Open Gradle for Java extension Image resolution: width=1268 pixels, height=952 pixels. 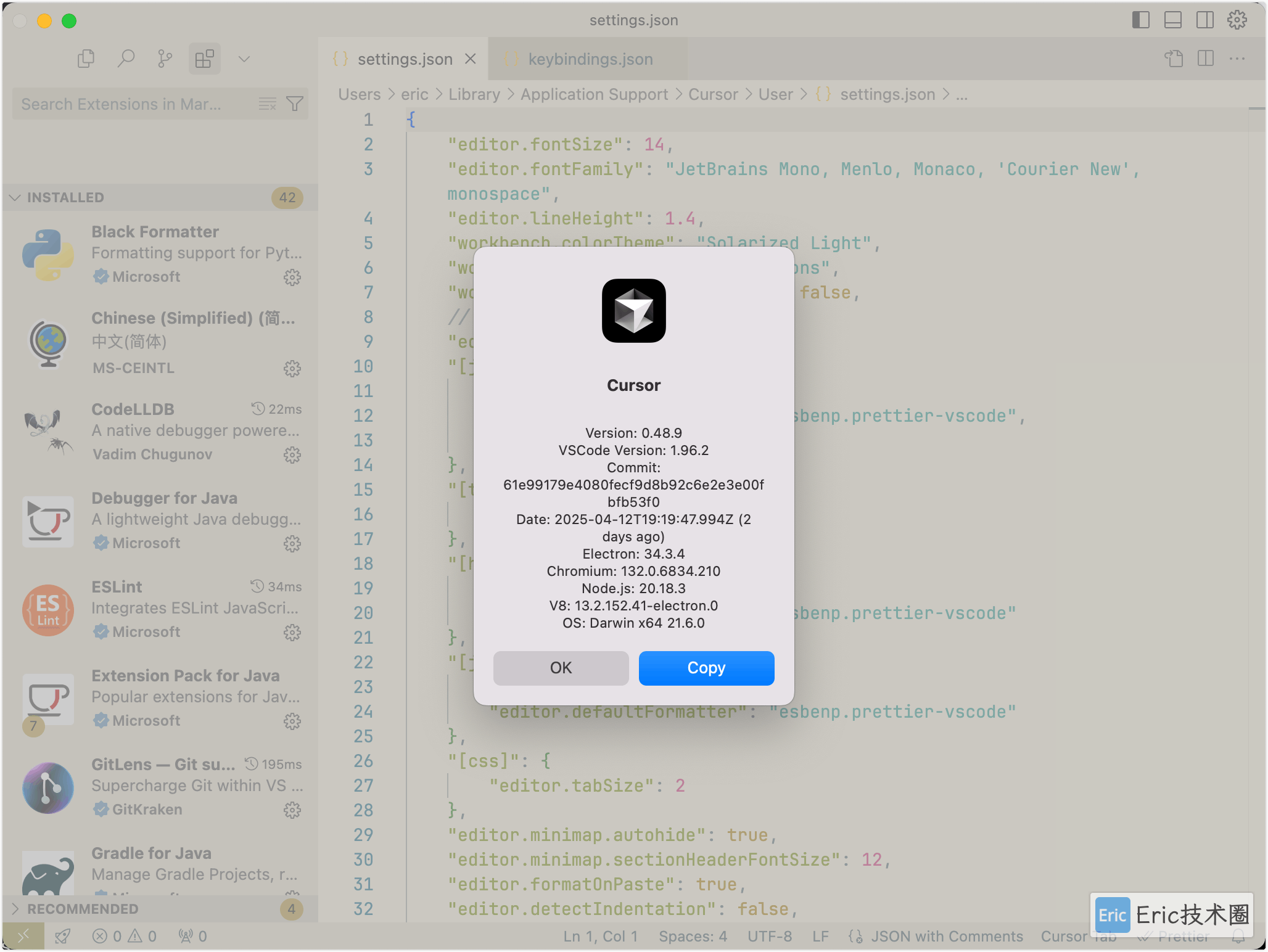coord(160,864)
